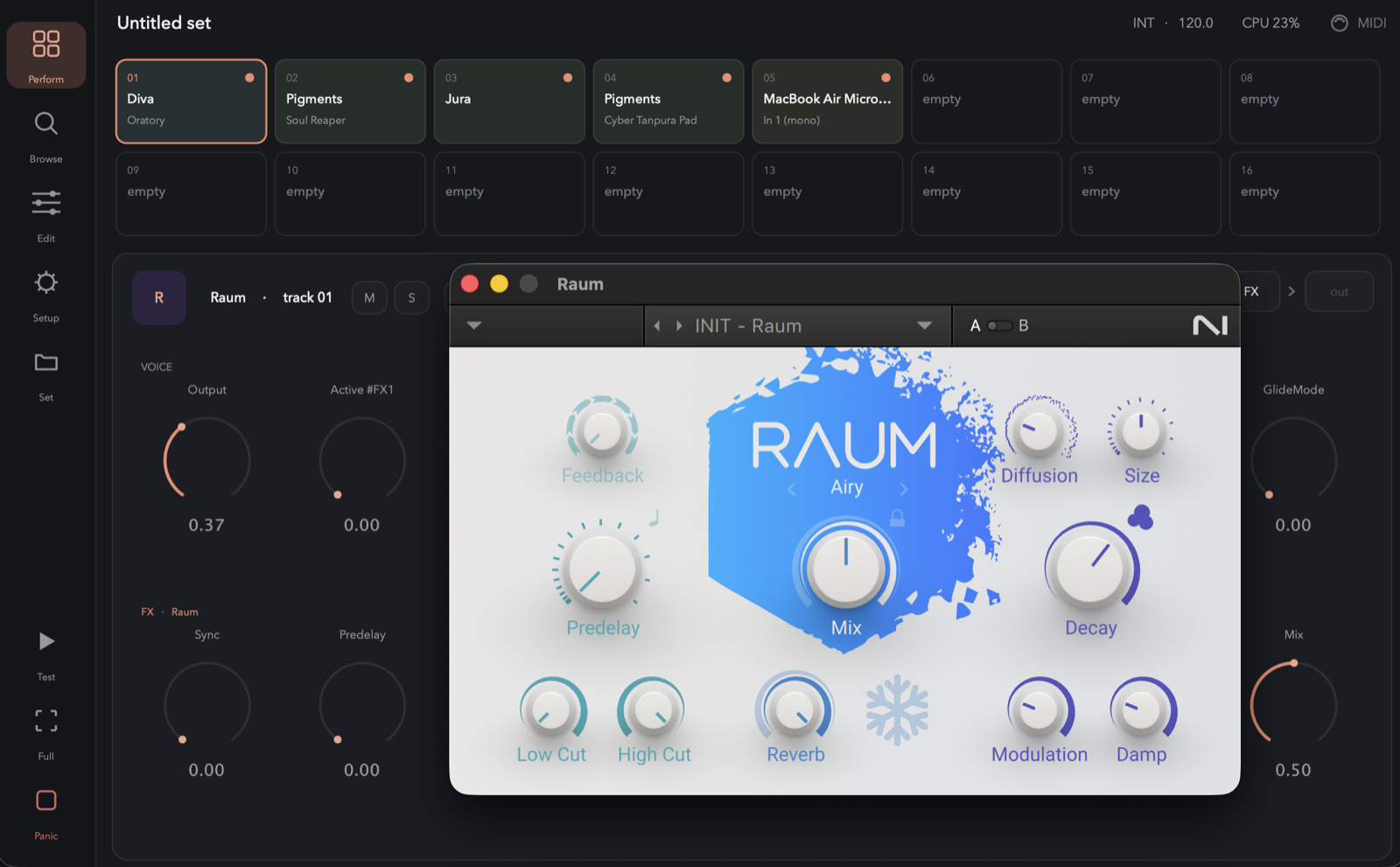1400x867 pixels.
Task: Enter Full screen mode icon
Action: [46, 721]
